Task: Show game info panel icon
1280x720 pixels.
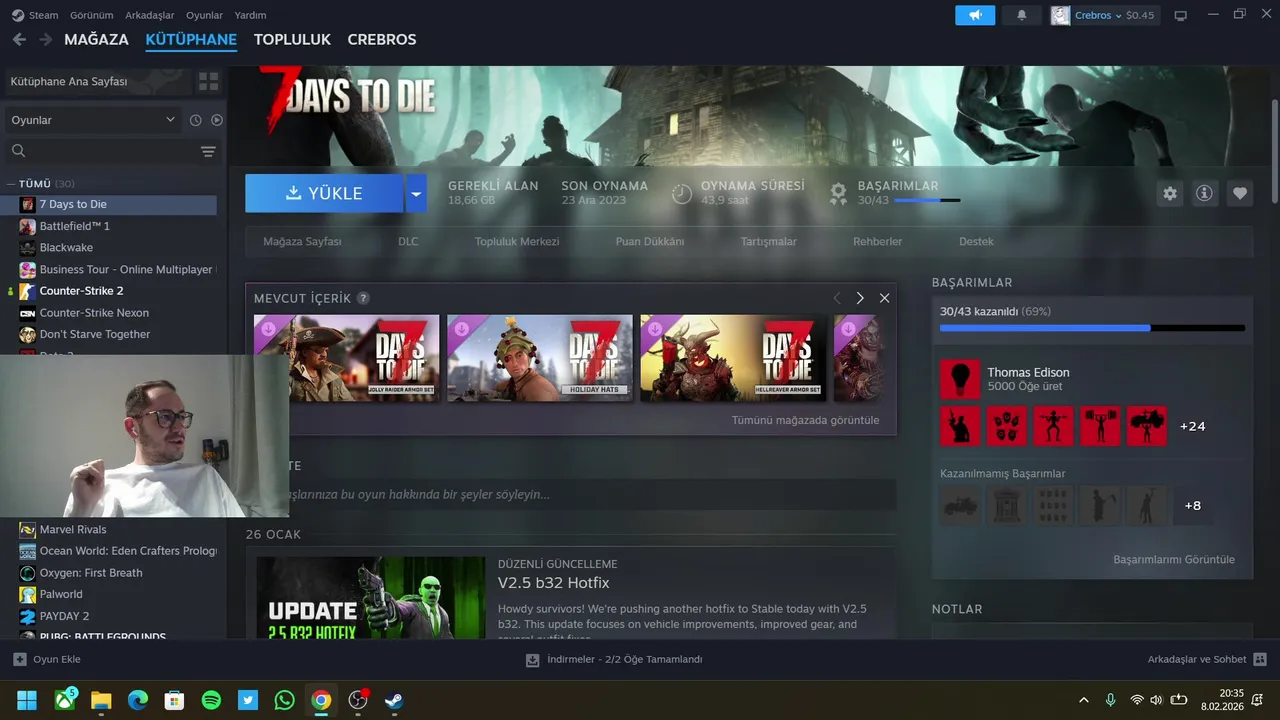Action: [x=1204, y=193]
